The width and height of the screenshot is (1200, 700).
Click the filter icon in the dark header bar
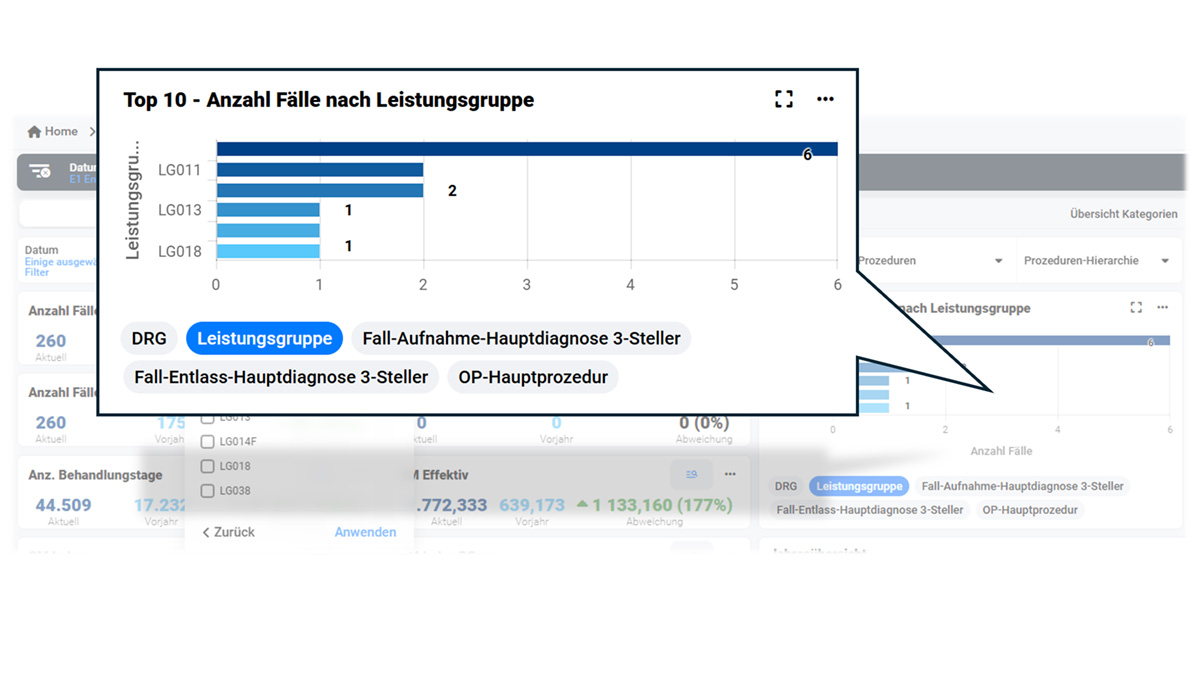coord(41,171)
